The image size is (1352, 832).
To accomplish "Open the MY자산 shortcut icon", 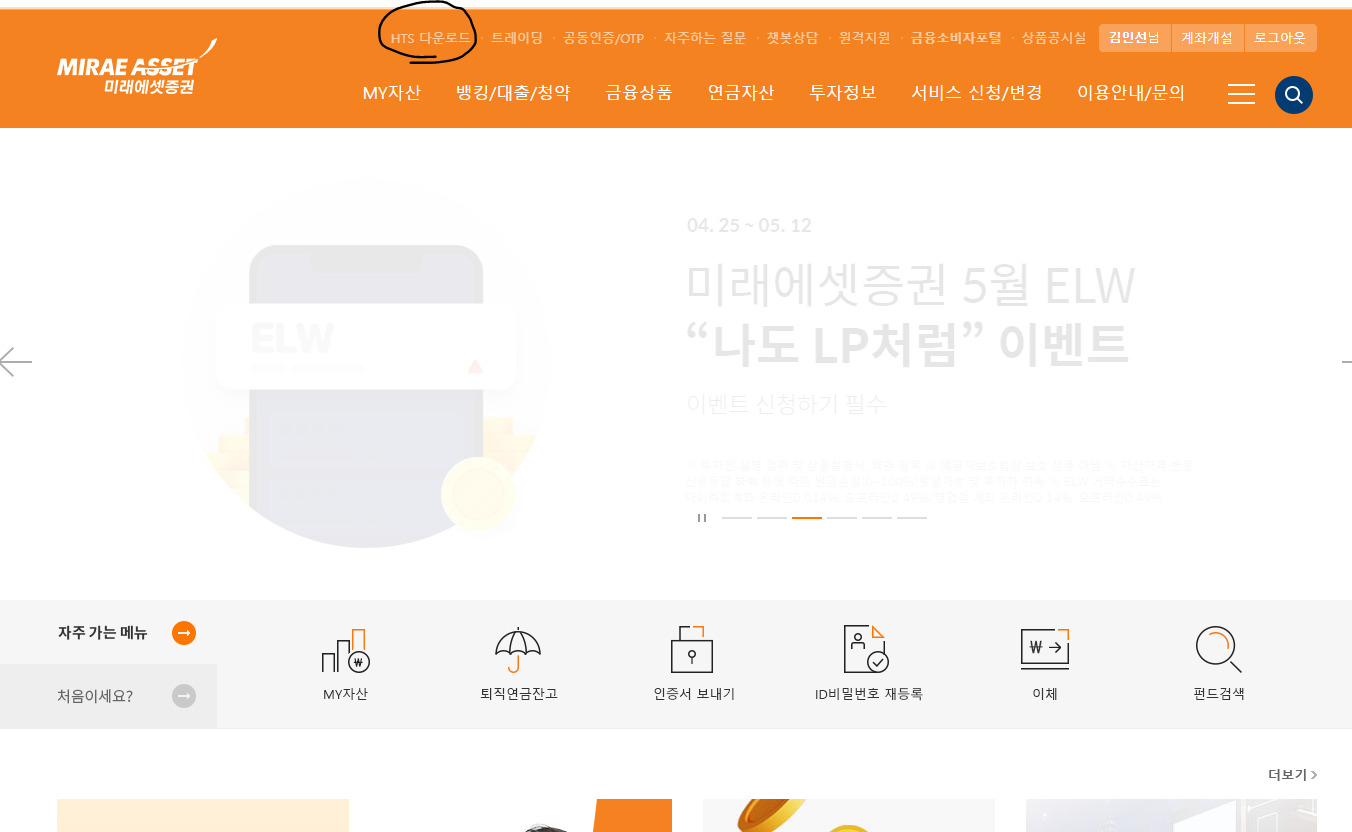I will (x=346, y=651).
